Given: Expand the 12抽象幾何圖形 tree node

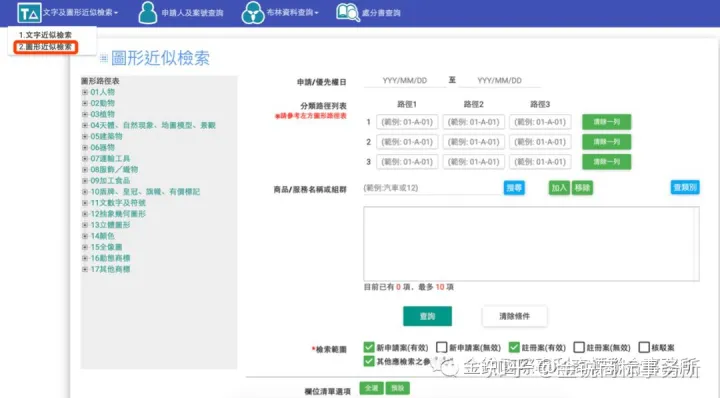Looking at the screenshot, I should coord(85,214).
